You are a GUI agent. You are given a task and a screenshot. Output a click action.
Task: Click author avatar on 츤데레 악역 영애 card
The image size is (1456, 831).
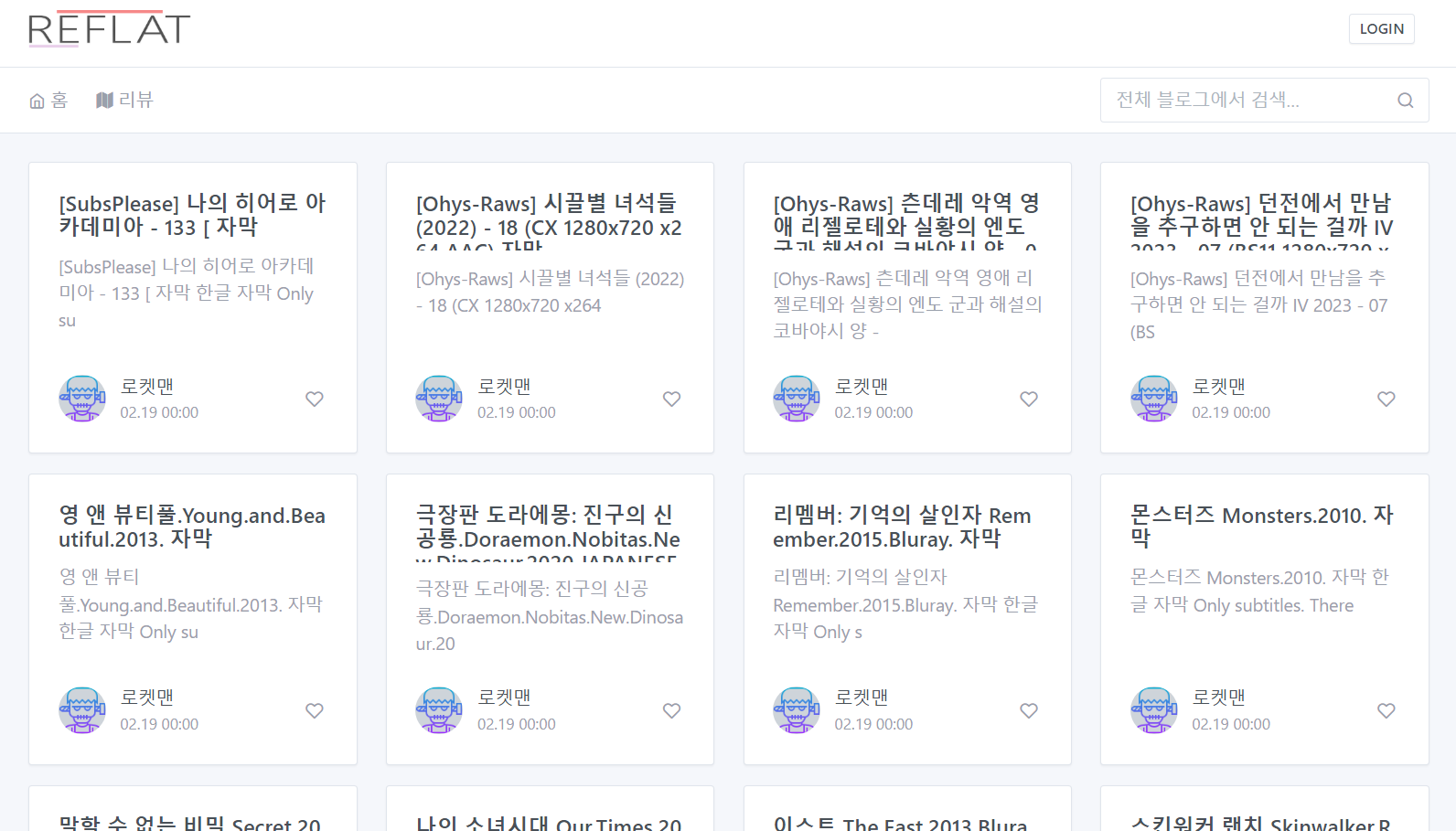point(797,399)
